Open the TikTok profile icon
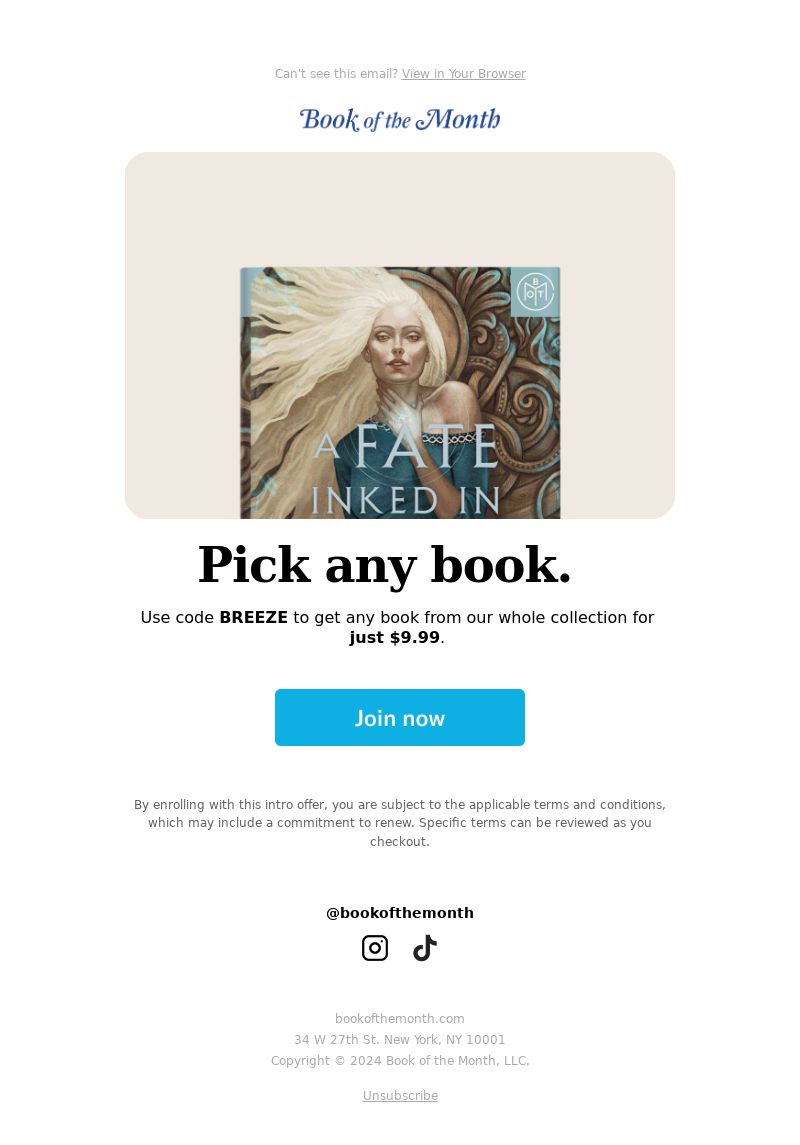This screenshot has height=1145, width=800. [x=425, y=948]
